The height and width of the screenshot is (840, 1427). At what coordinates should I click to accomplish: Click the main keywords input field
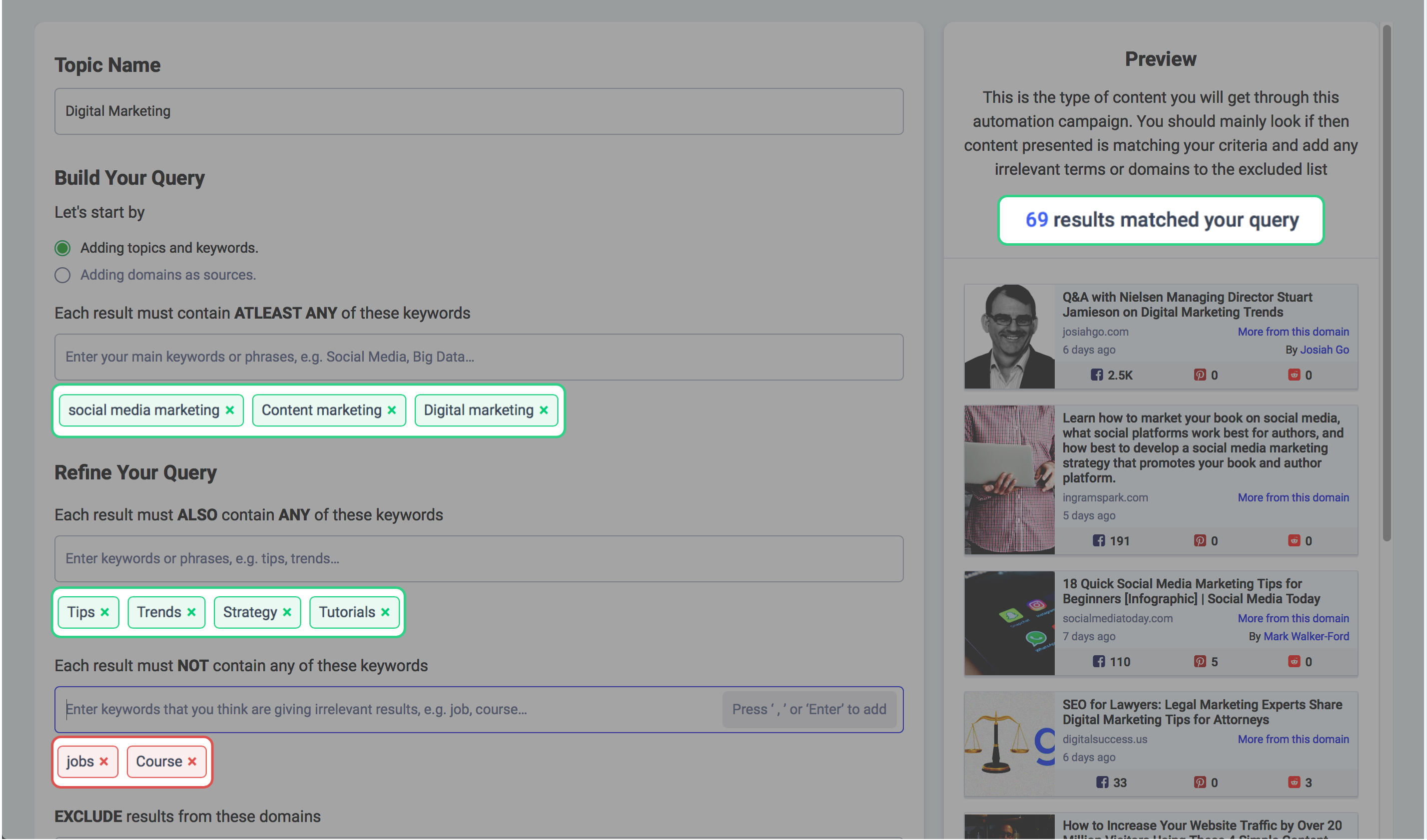point(479,357)
